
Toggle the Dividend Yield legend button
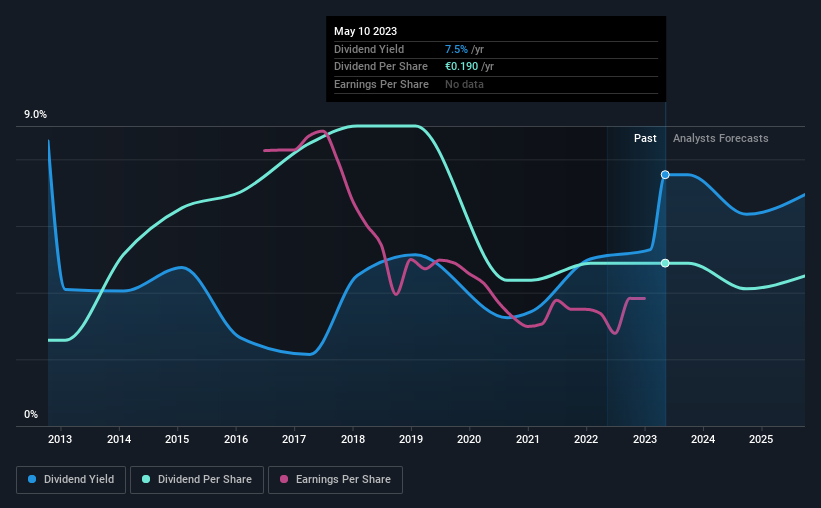click(71, 480)
